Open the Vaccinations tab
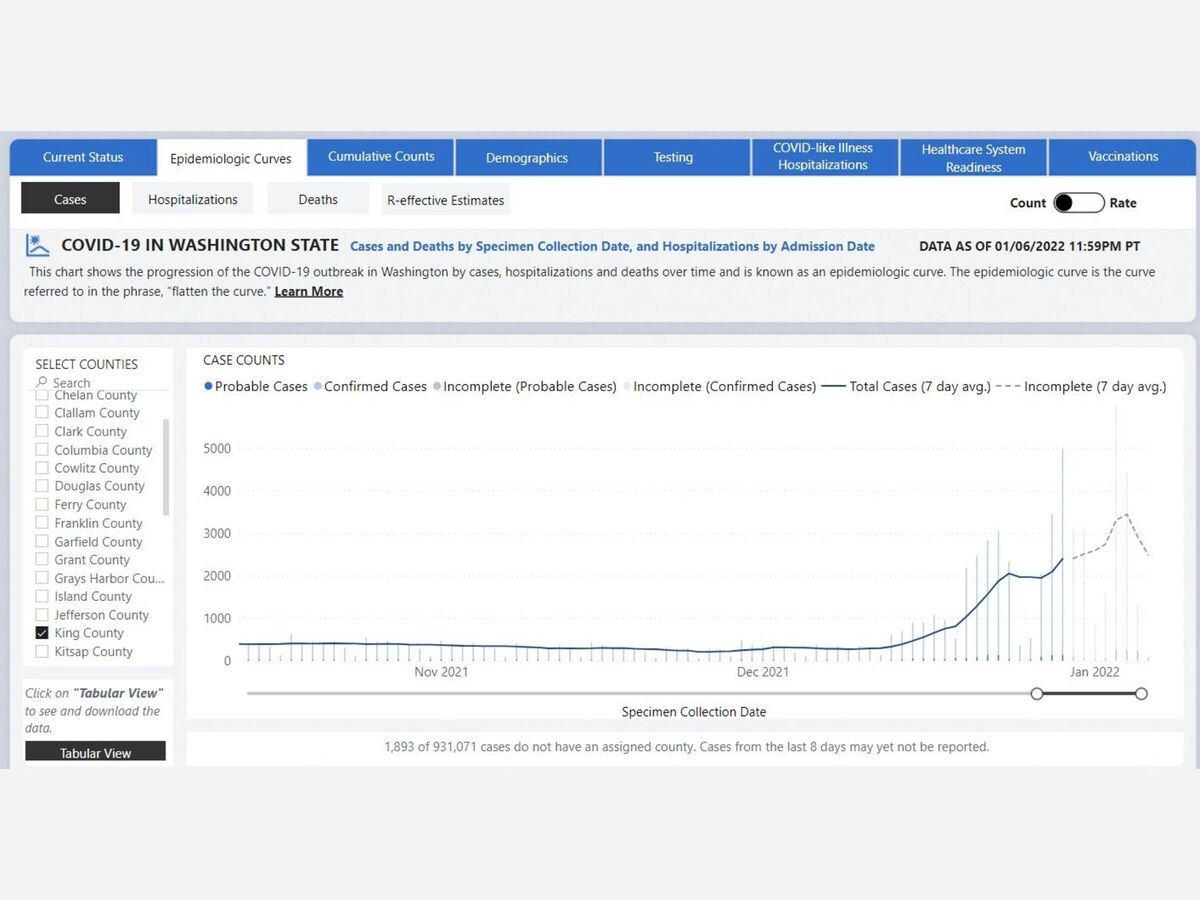Screen dimensions: 1200x900 [1122, 157]
